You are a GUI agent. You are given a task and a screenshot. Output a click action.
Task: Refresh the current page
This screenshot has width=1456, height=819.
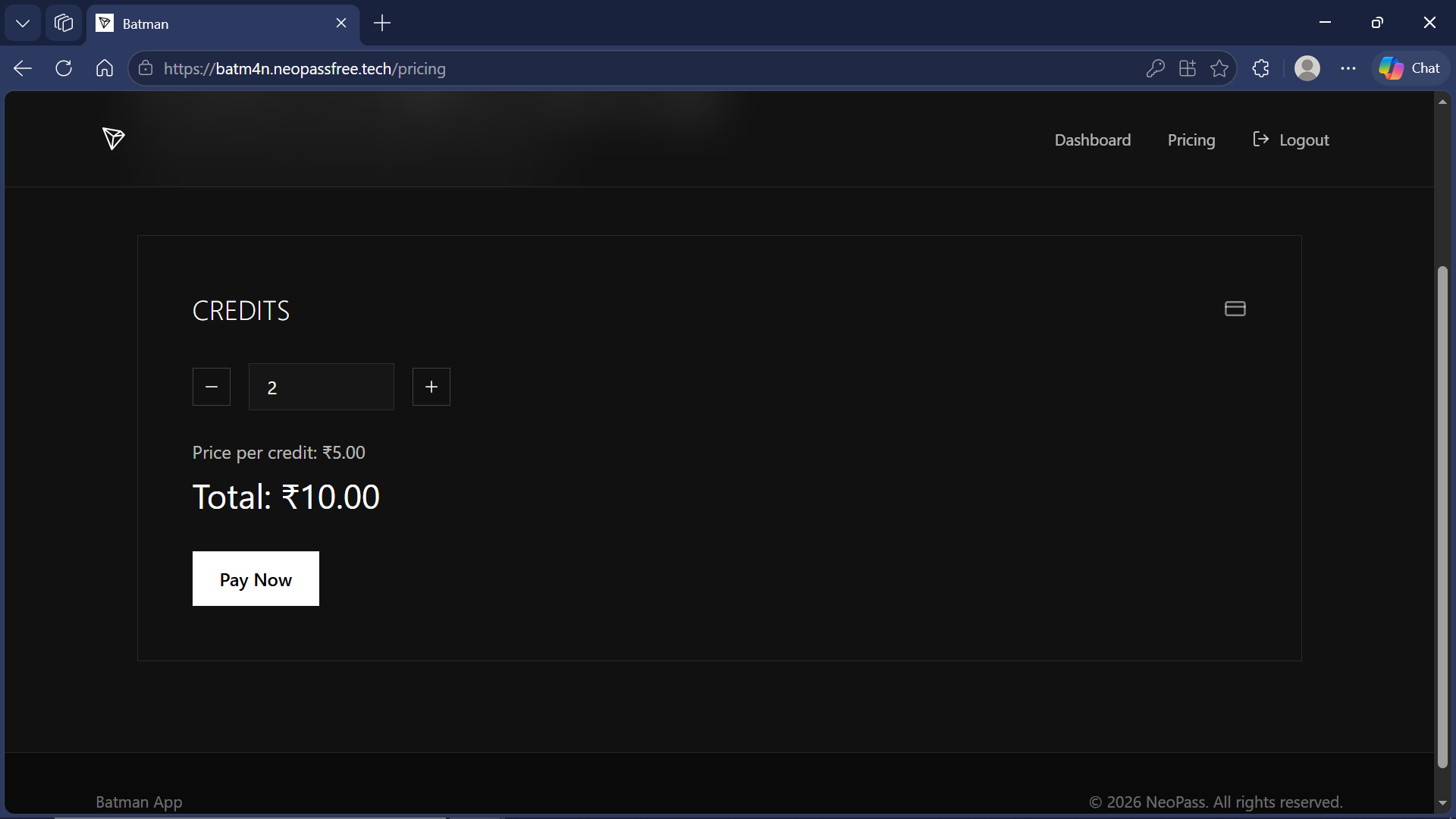pos(64,68)
